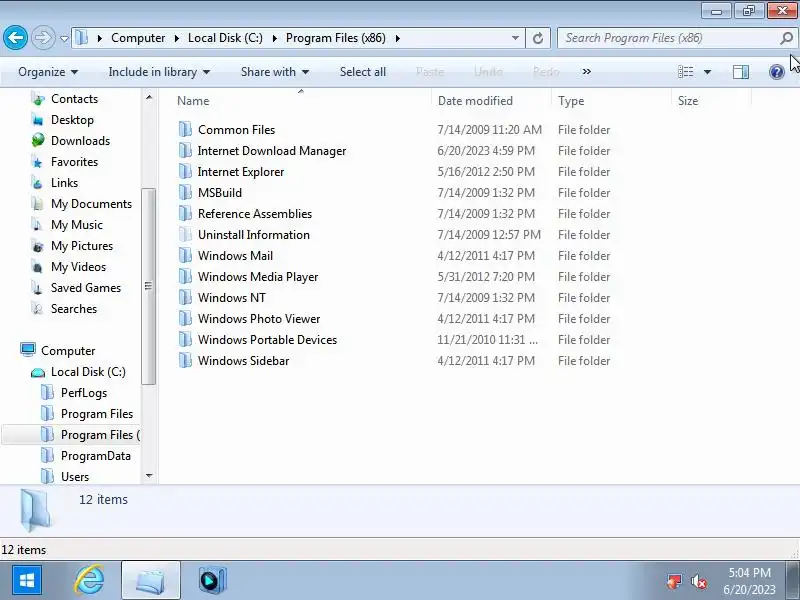
Task: Expand the arrow after Computer breadcrumb
Action: pyautogui.click(x=177, y=38)
